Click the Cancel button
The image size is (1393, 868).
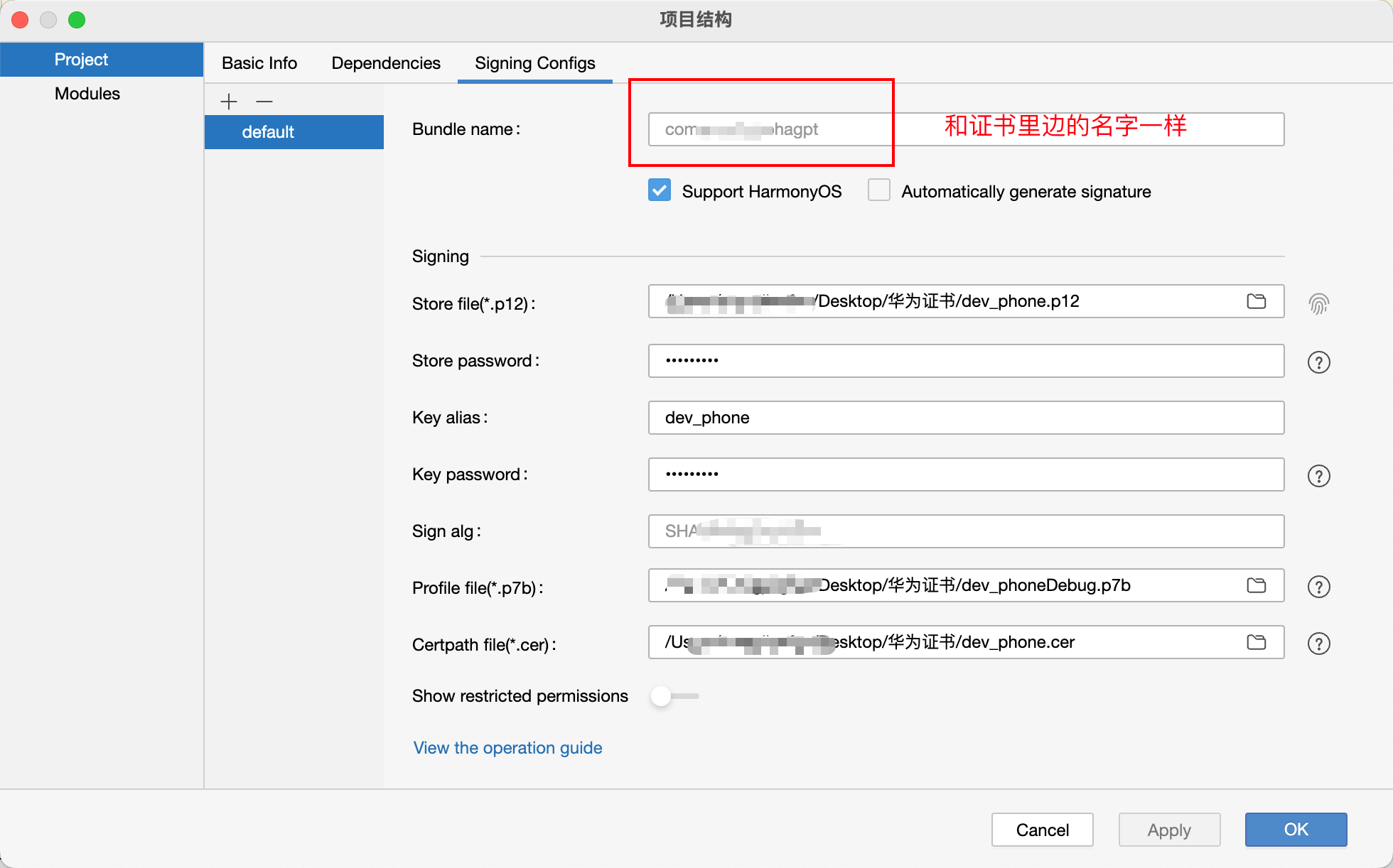[1043, 830]
